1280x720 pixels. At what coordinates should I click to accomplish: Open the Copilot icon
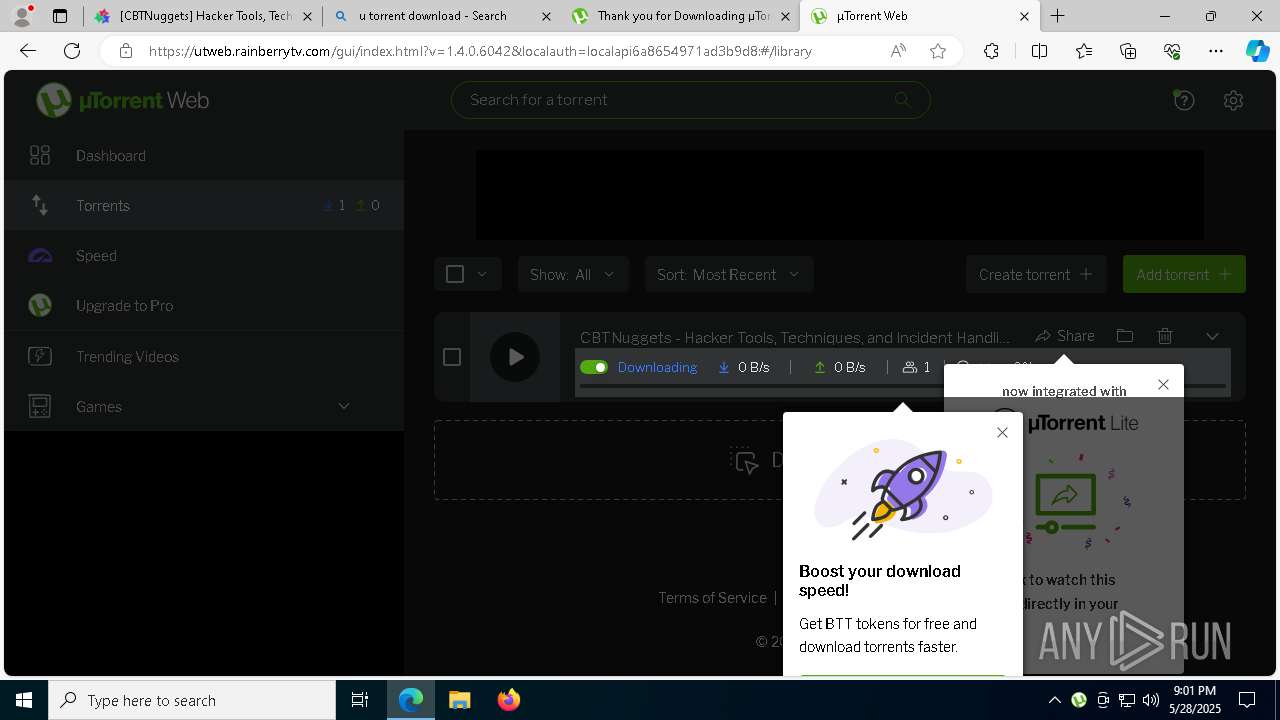(x=1257, y=51)
